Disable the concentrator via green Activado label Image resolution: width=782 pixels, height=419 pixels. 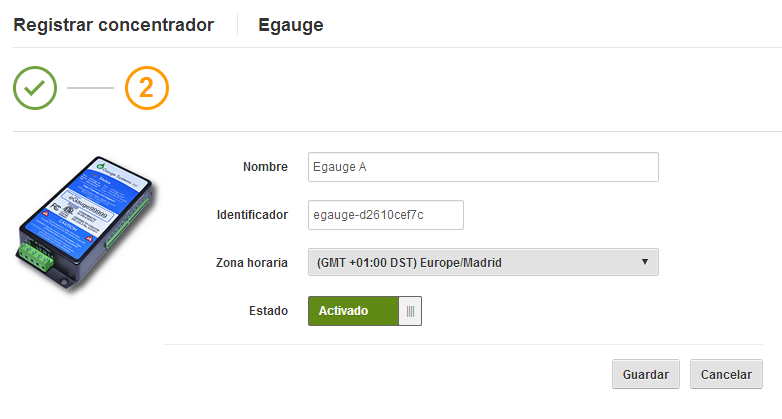click(343, 311)
